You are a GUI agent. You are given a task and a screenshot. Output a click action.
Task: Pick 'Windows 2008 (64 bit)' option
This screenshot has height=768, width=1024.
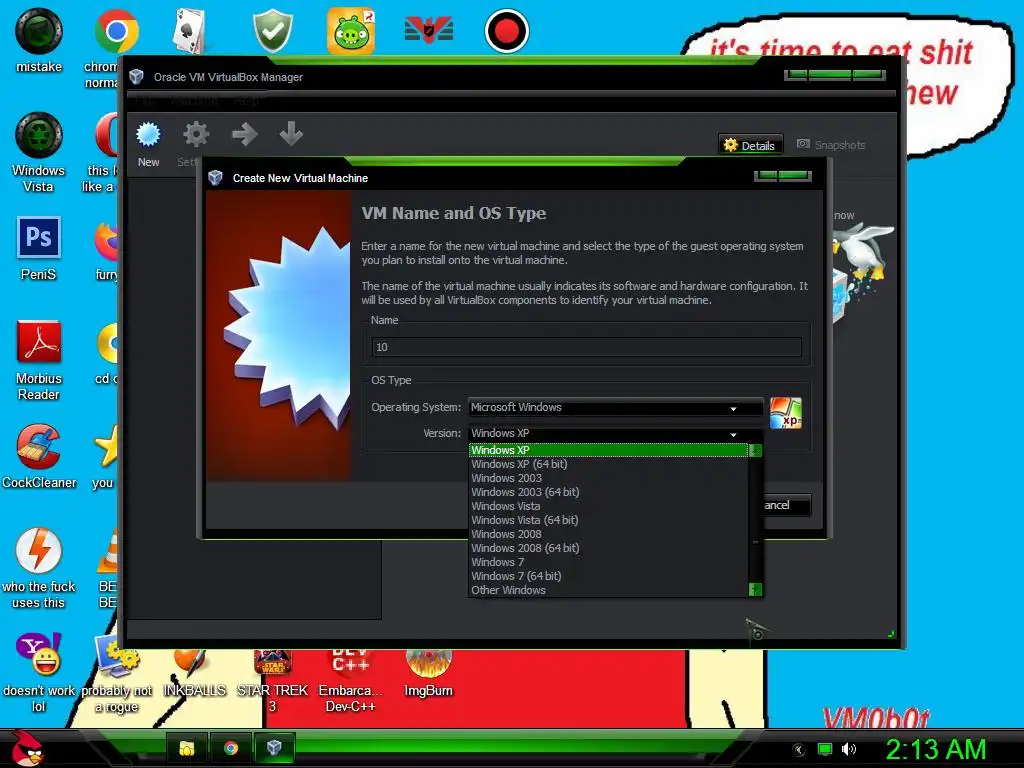(x=608, y=549)
